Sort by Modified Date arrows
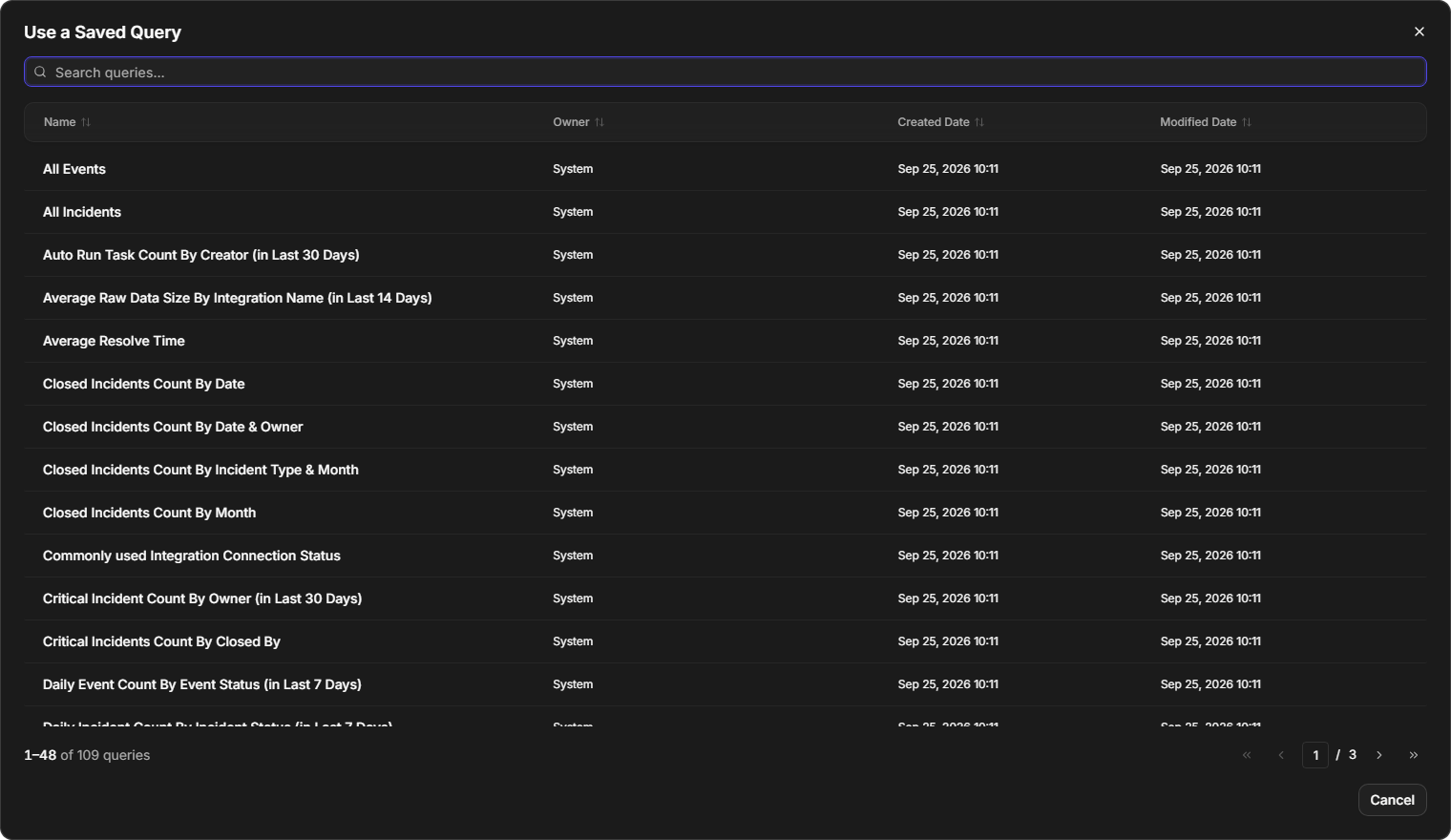Viewport: 1451px width, 840px height. coord(1247,122)
